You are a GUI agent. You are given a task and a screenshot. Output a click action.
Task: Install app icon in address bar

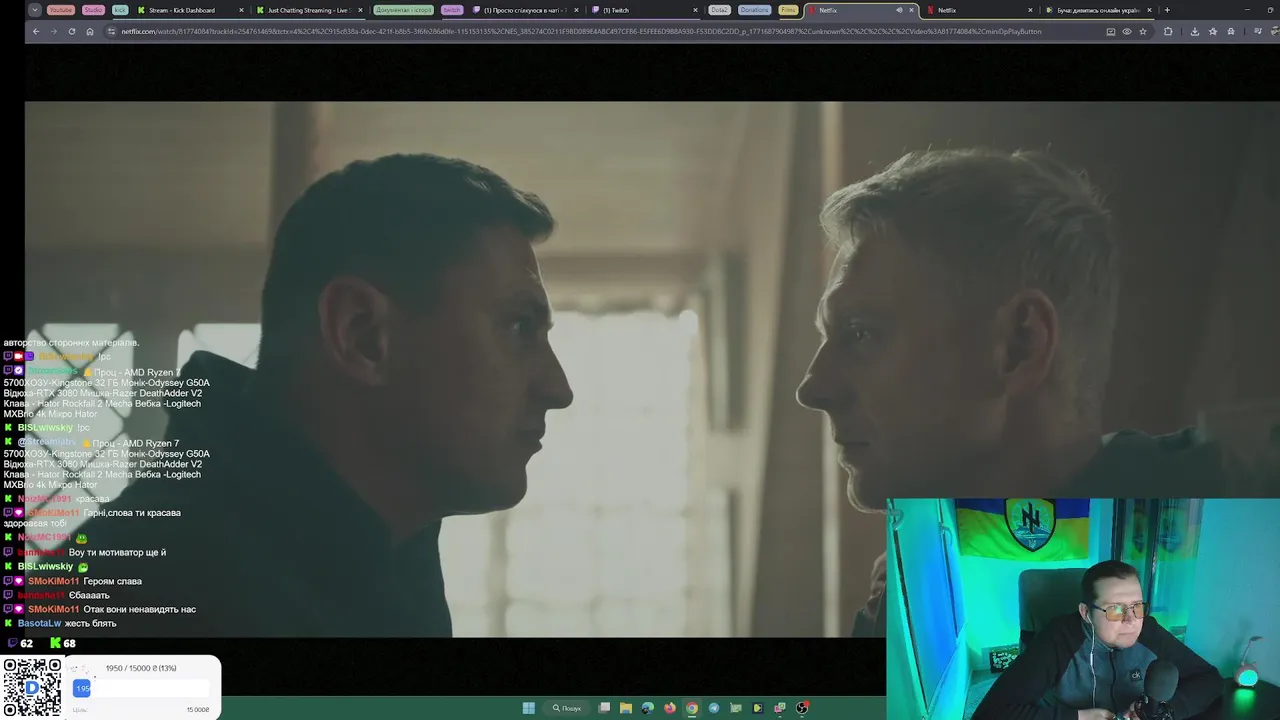tap(1111, 31)
